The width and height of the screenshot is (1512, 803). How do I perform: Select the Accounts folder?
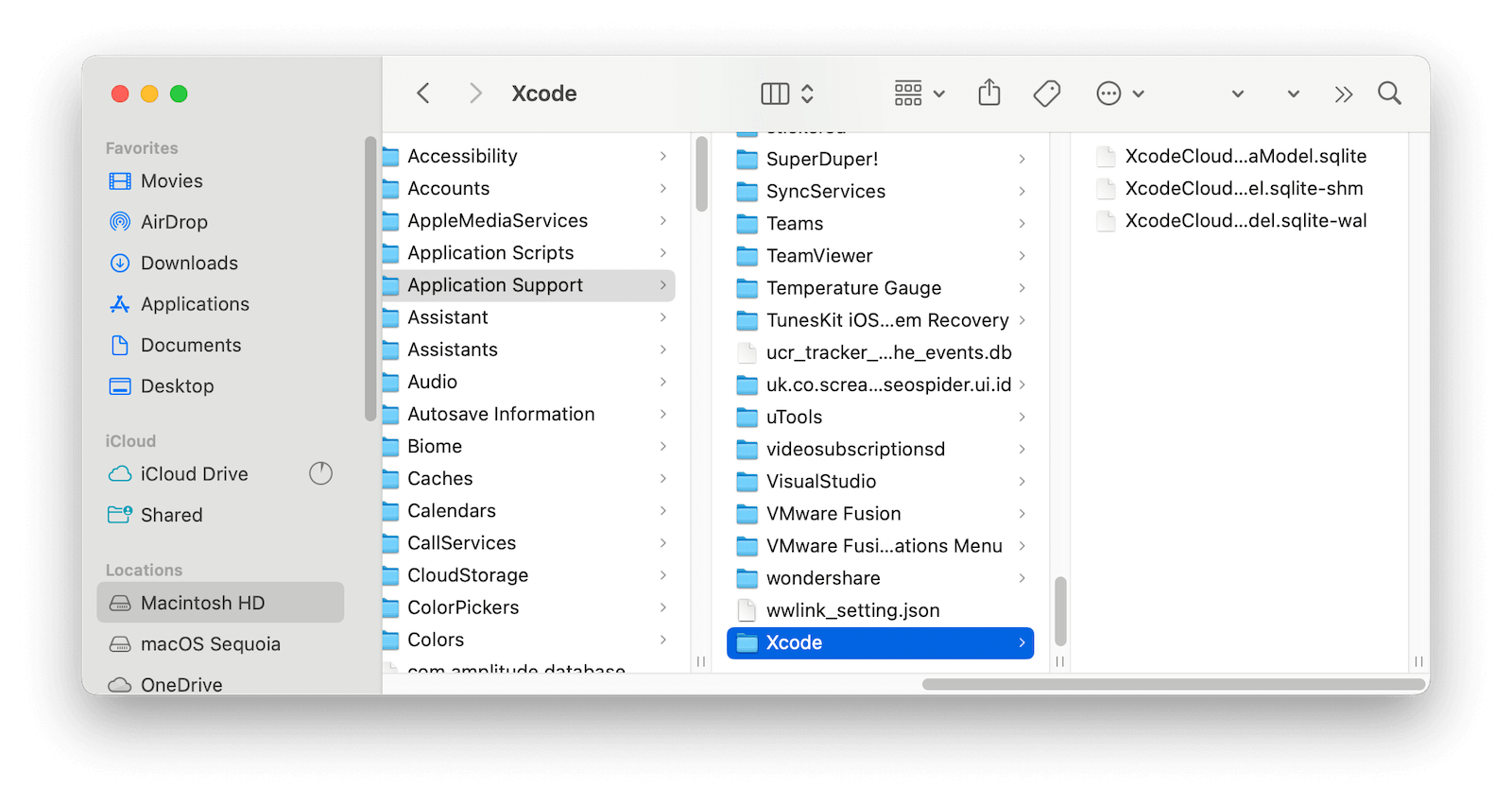pos(528,189)
